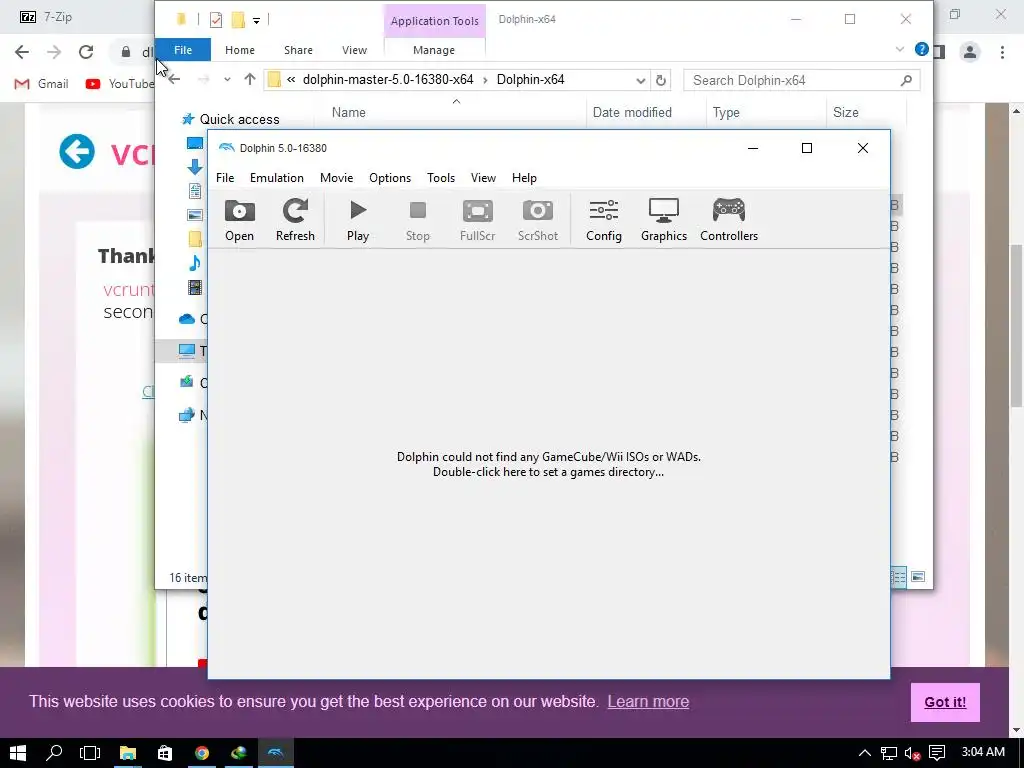Image resolution: width=1024 pixels, height=768 pixels.
Task: Open Chrome's three-dot menu
Action: pos(1002,52)
